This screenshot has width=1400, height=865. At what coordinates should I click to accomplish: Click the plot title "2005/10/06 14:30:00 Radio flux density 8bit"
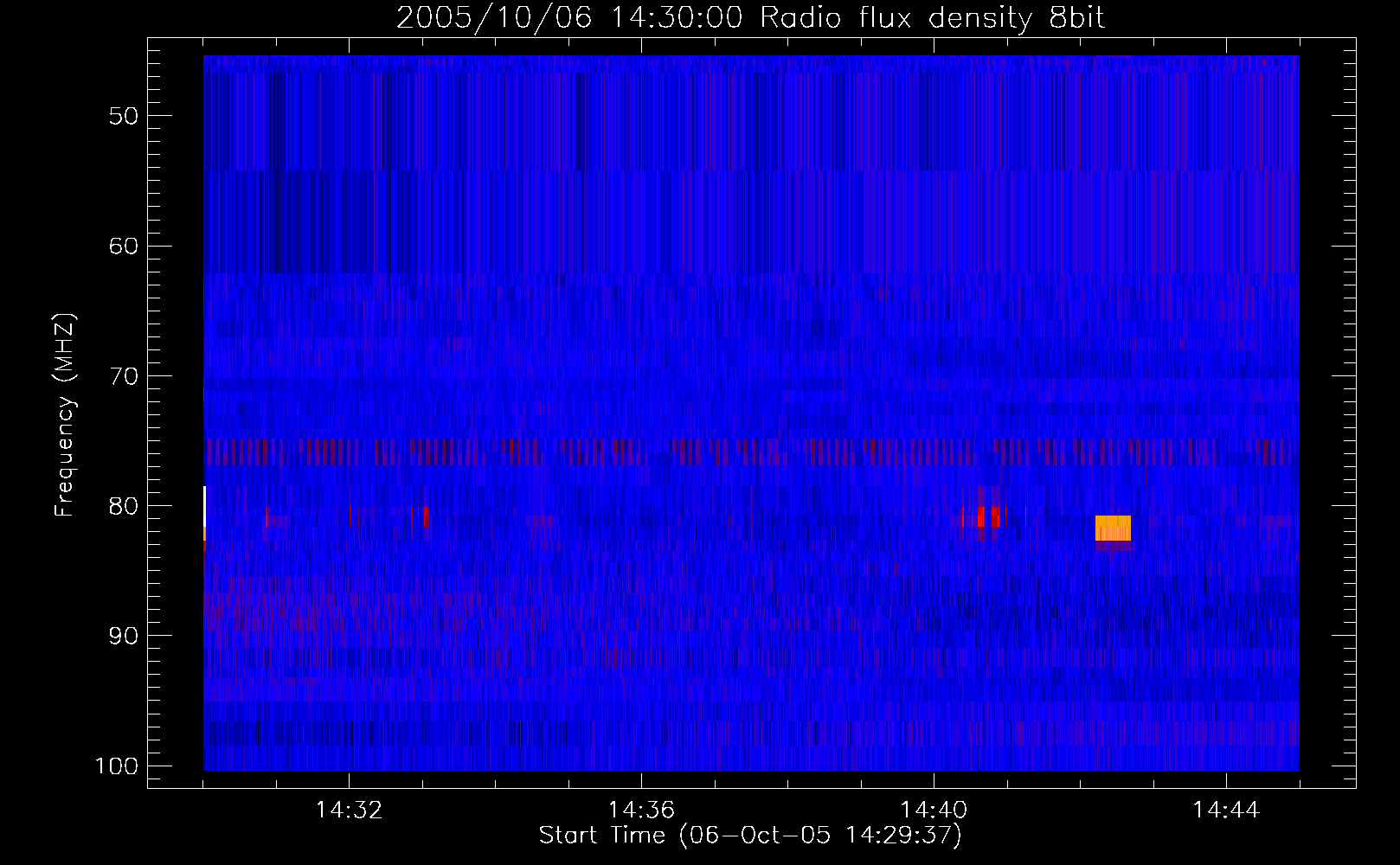[x=750, y=17]
